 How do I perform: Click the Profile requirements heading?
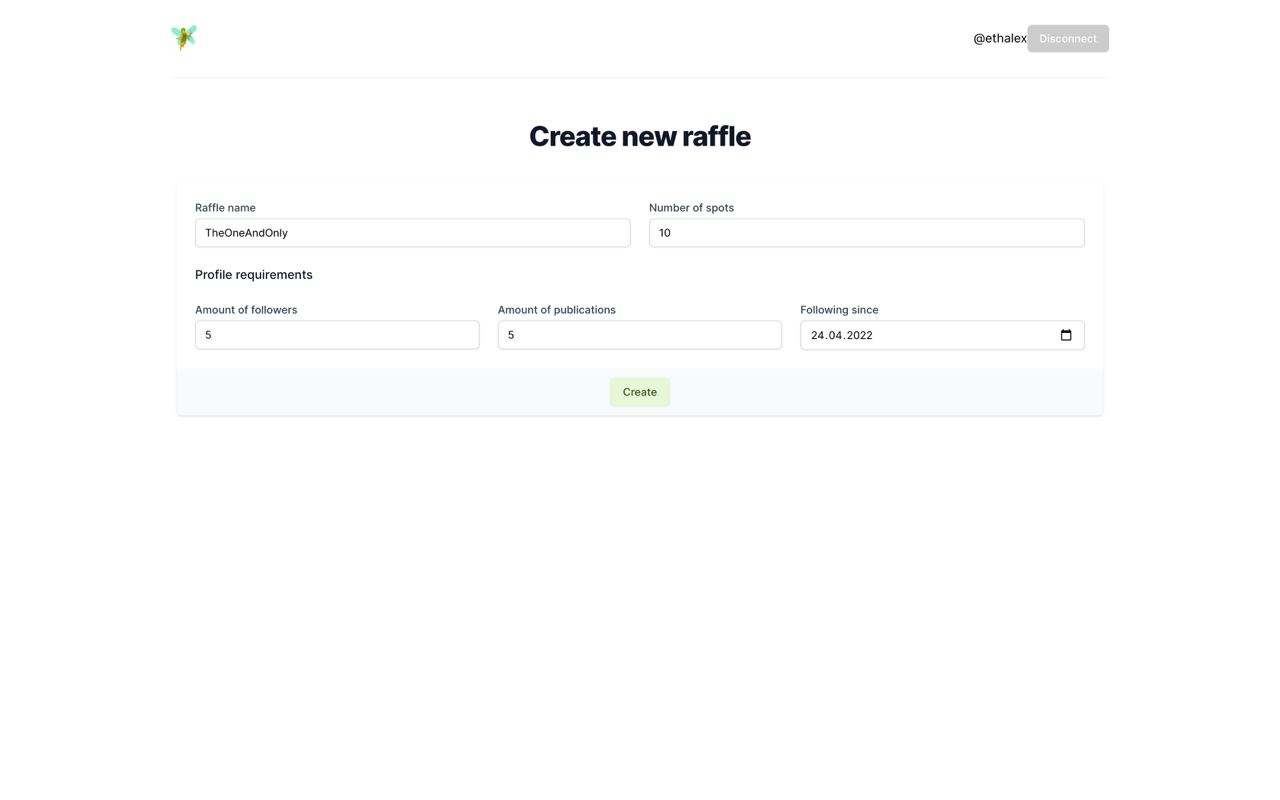[254, 274]
